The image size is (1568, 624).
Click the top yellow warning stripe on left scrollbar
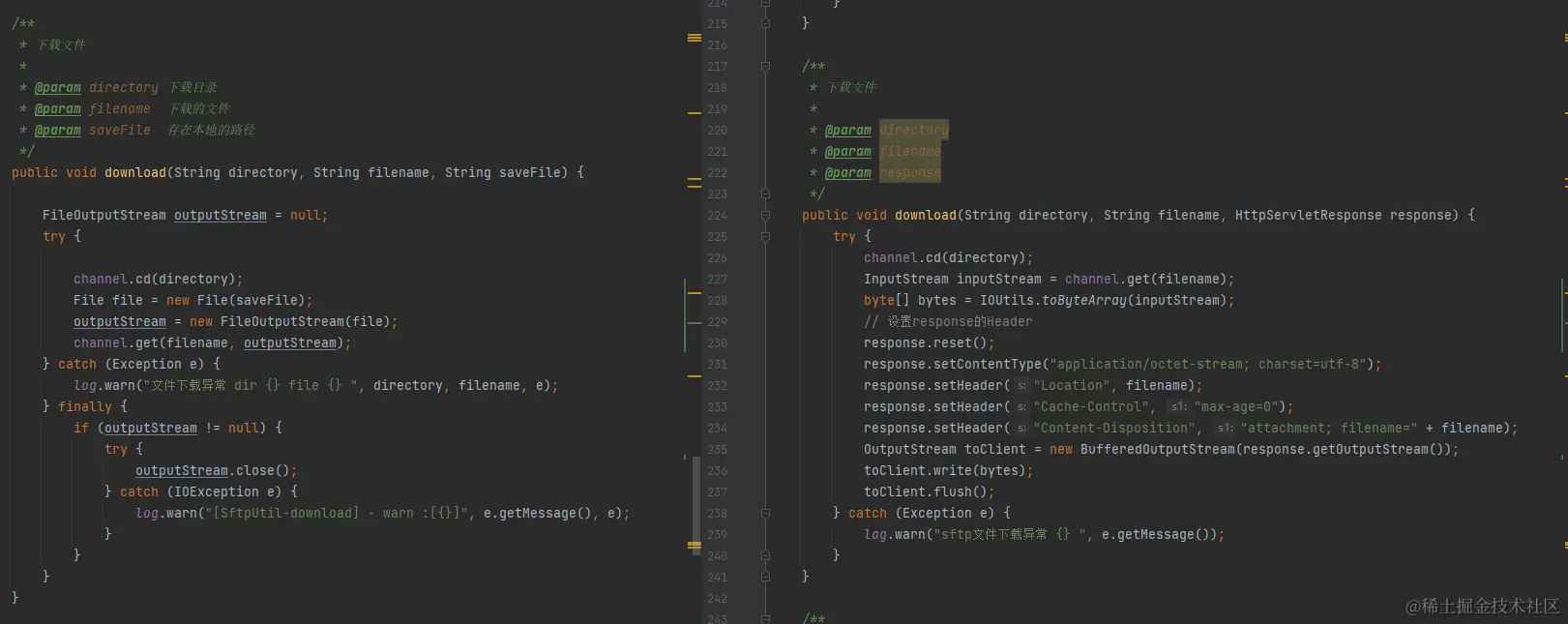[694, 38]
